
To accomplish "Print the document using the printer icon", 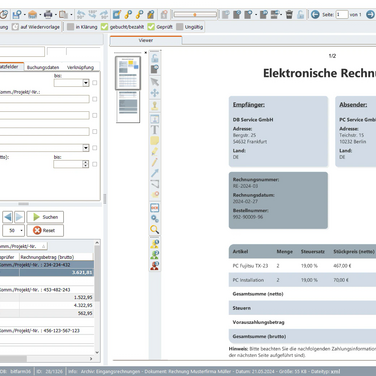I will click(x=48, y=14).
